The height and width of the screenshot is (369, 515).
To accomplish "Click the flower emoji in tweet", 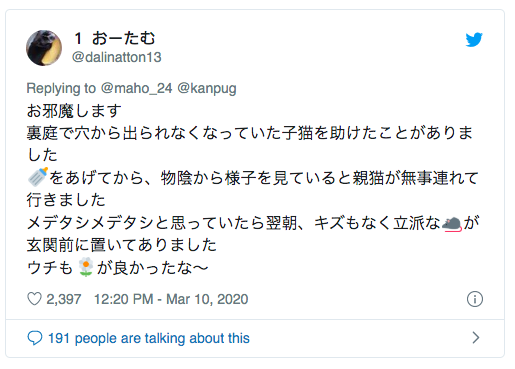I will [x=86, y=267].
